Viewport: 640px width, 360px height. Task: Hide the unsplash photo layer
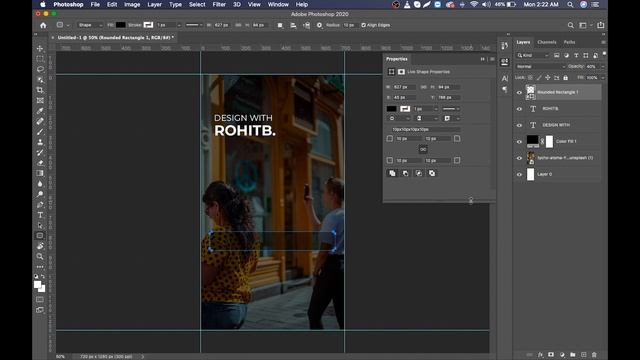pyautogui.click(x=519, y=158)
